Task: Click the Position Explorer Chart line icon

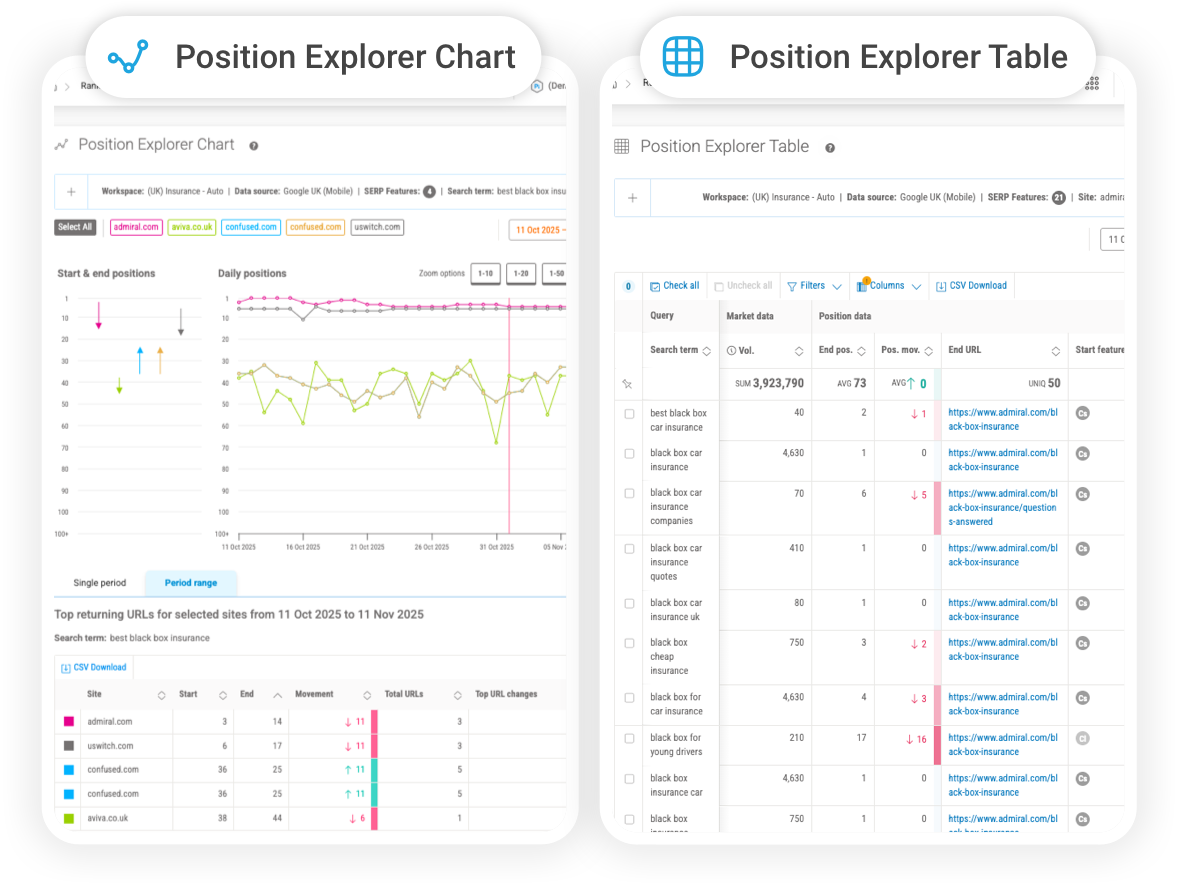Action: tap(127, 57)
